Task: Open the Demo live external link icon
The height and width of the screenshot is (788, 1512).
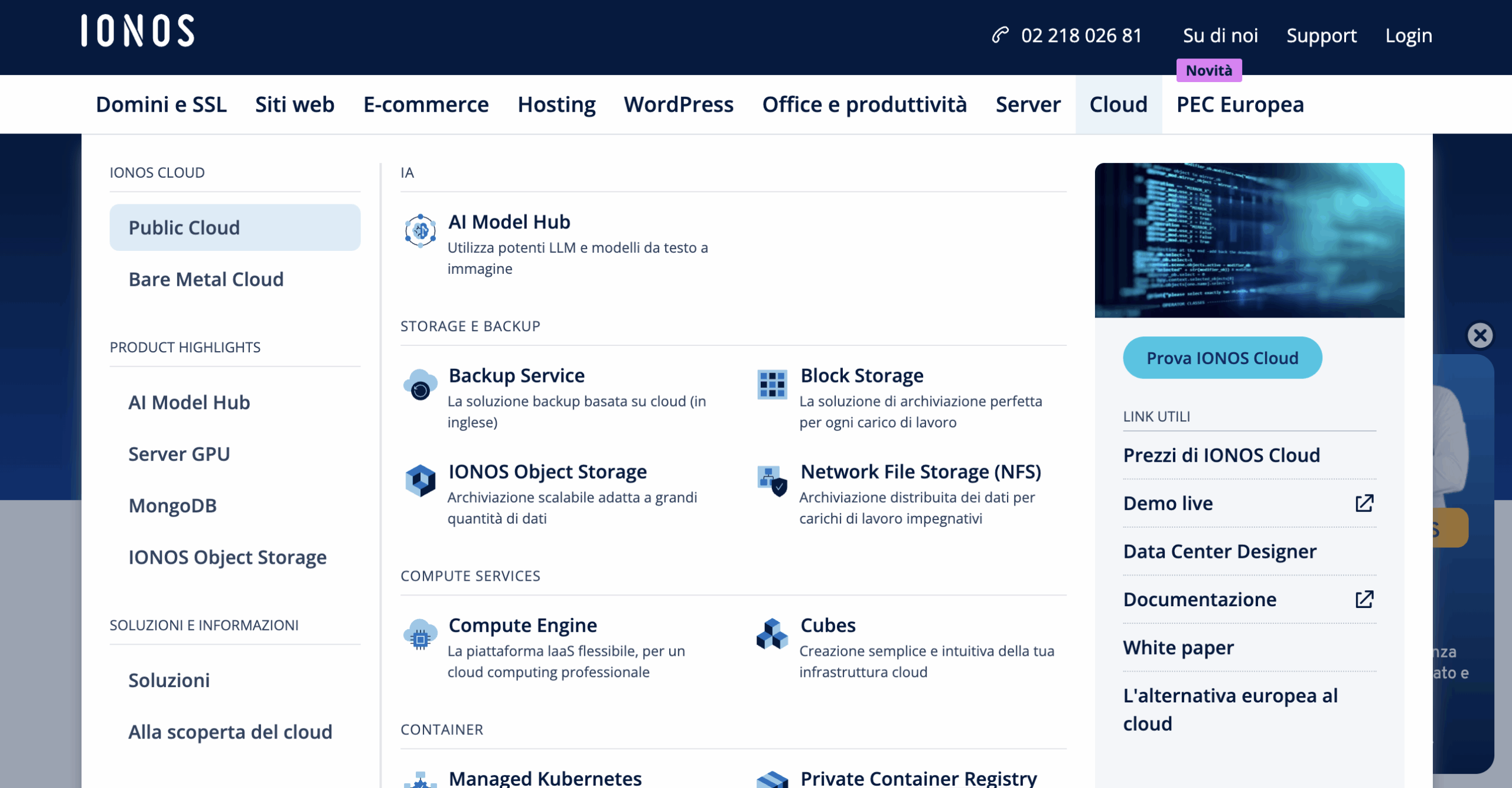Action: (x=1364, y=503)
